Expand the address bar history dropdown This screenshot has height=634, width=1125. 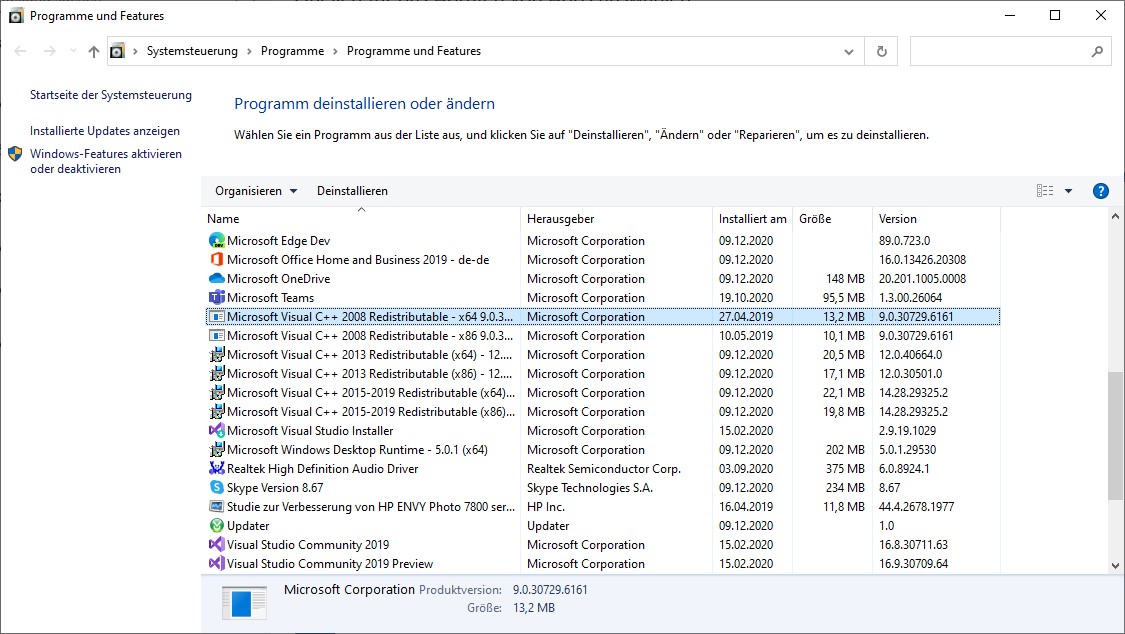849,52
